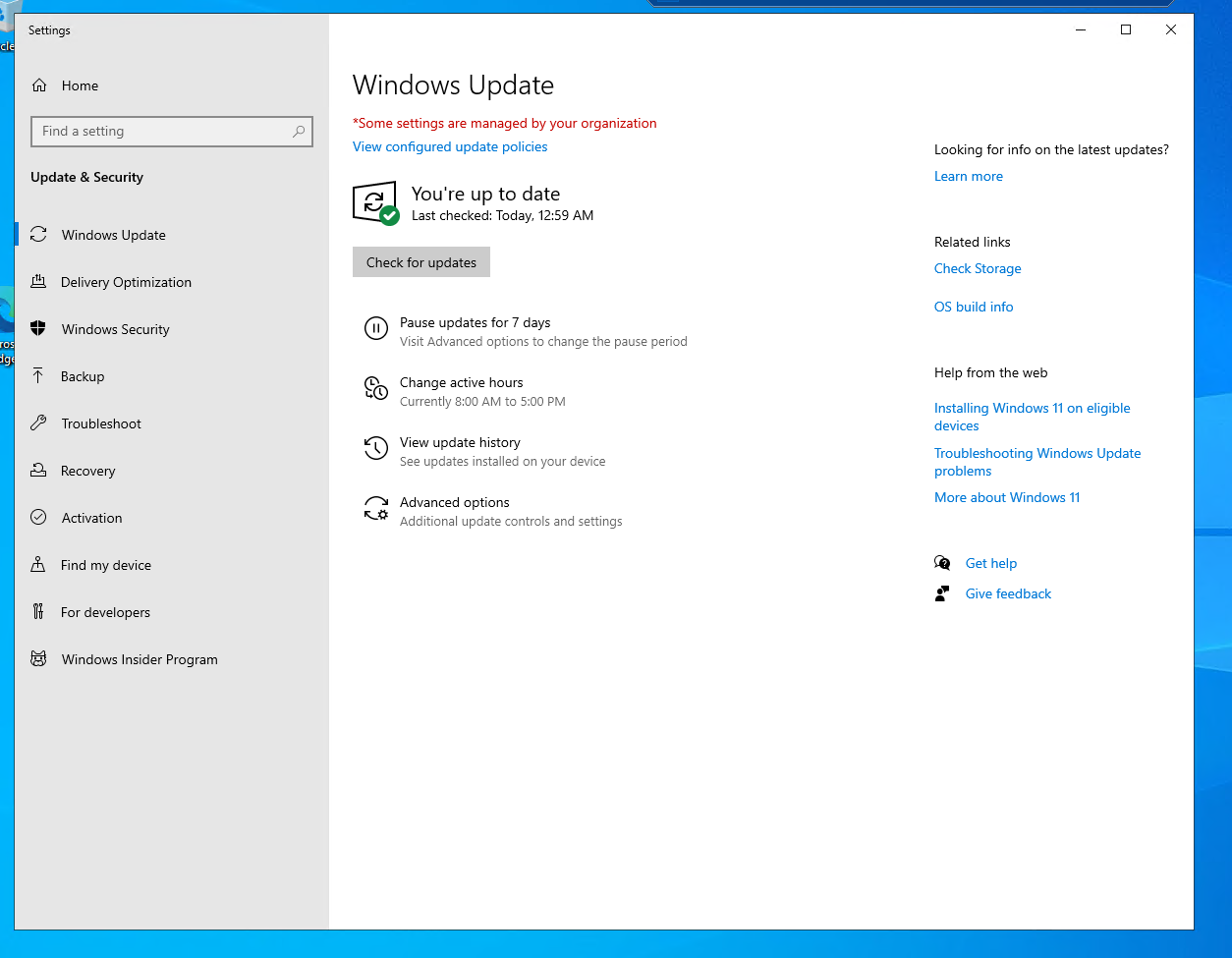
Task: Click the Windows Security shield icon
Action: [38, 329]
